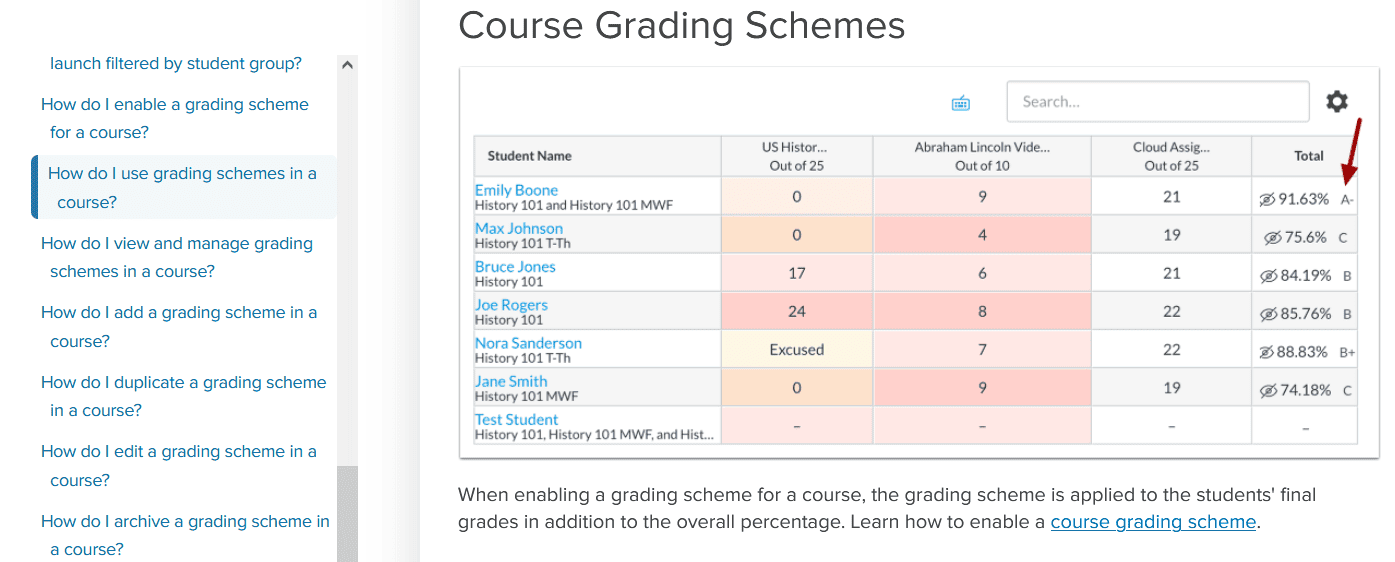Click in the gradebook Search field
Screen dimensions: 1395x562
click(x=1158, y=101)
